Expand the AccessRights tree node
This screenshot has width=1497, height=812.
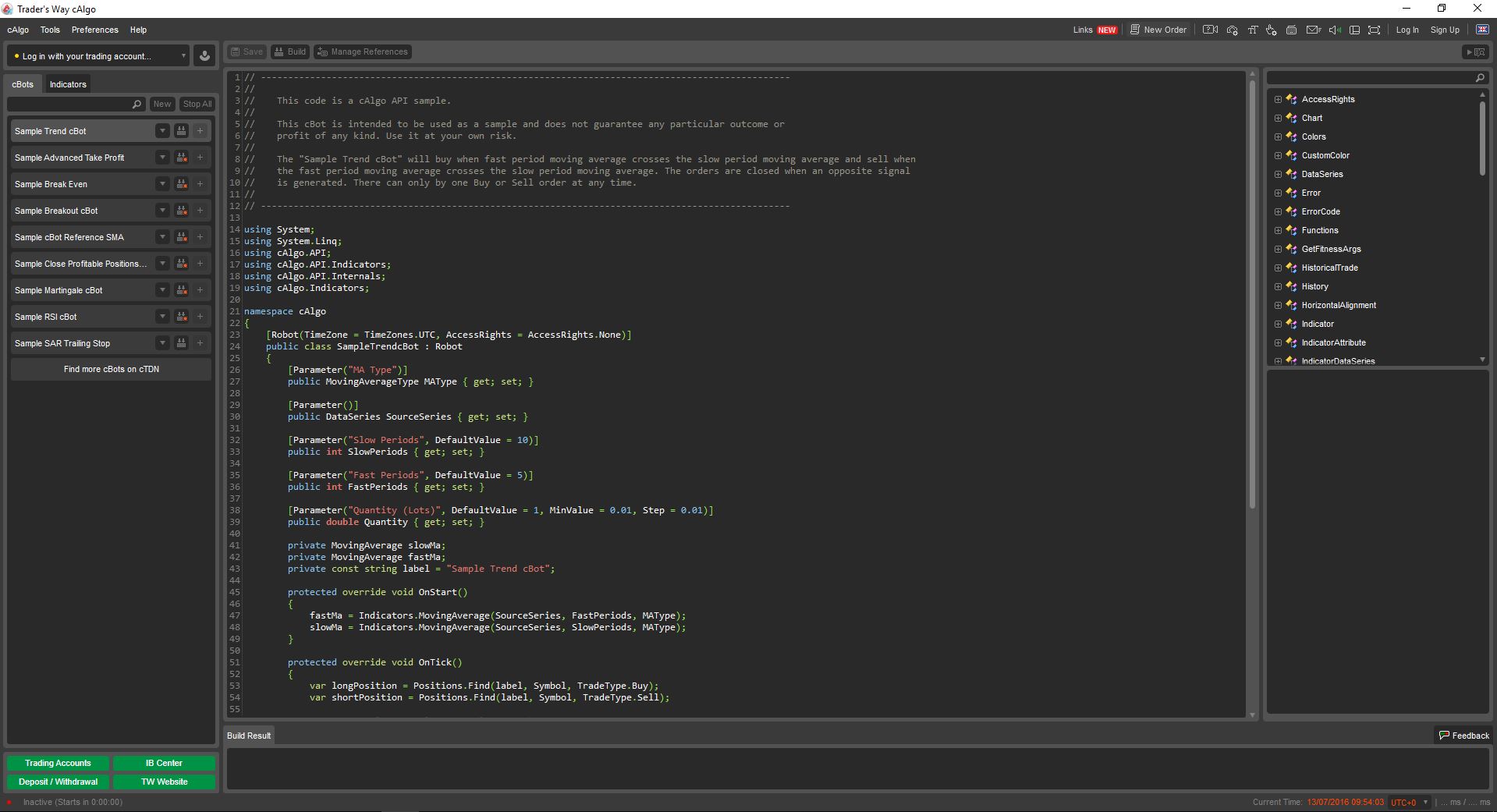click(1278, 99)
